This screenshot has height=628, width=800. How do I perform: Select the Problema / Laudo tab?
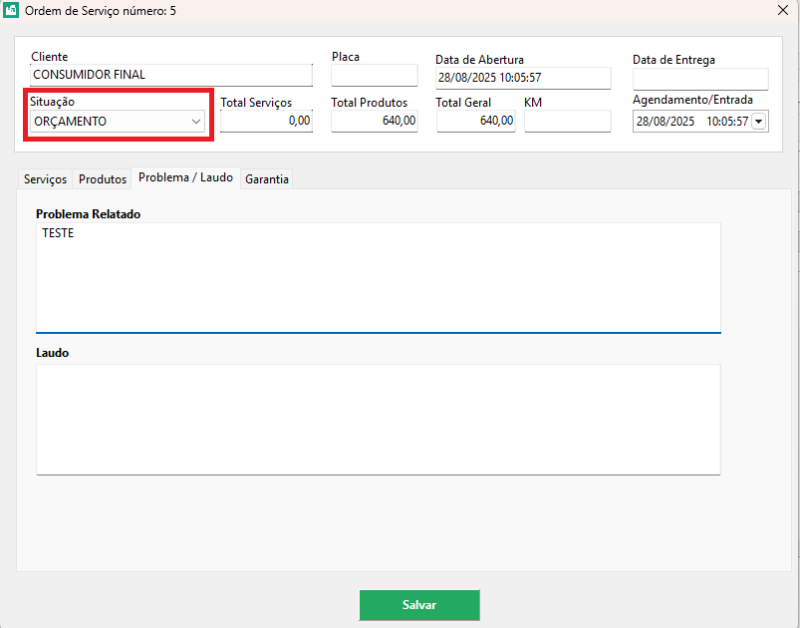186,178
